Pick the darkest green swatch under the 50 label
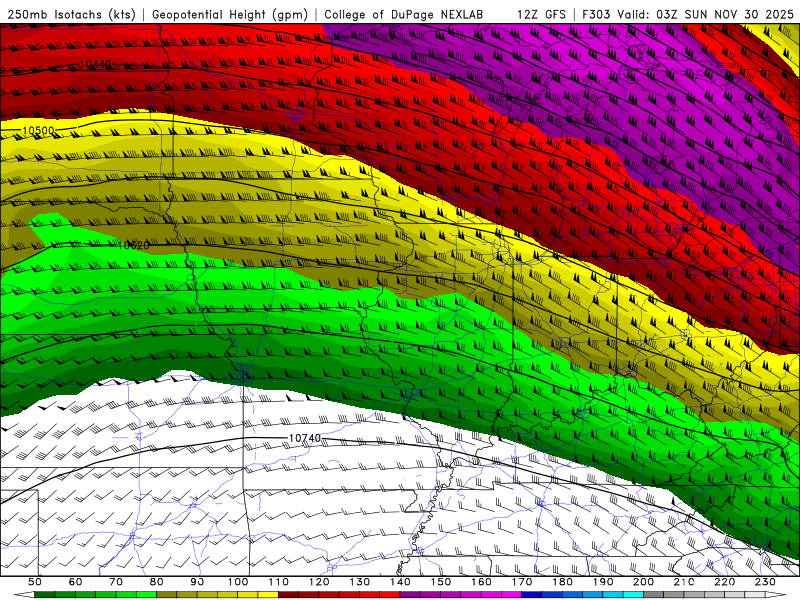 click(45, 595)
